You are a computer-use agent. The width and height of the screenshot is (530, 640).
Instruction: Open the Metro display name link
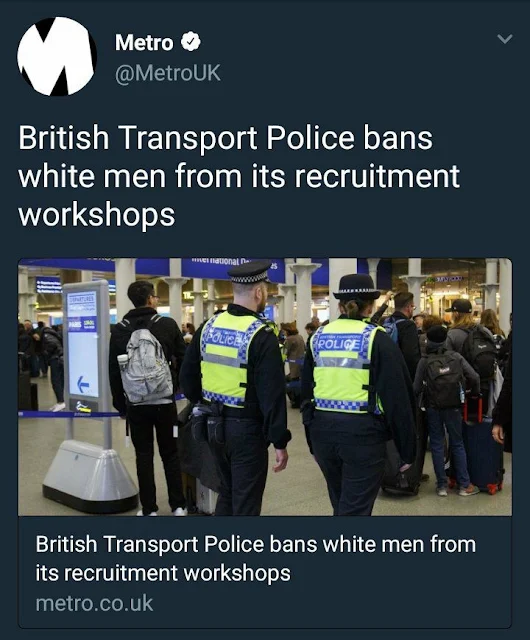pos(144,42)
